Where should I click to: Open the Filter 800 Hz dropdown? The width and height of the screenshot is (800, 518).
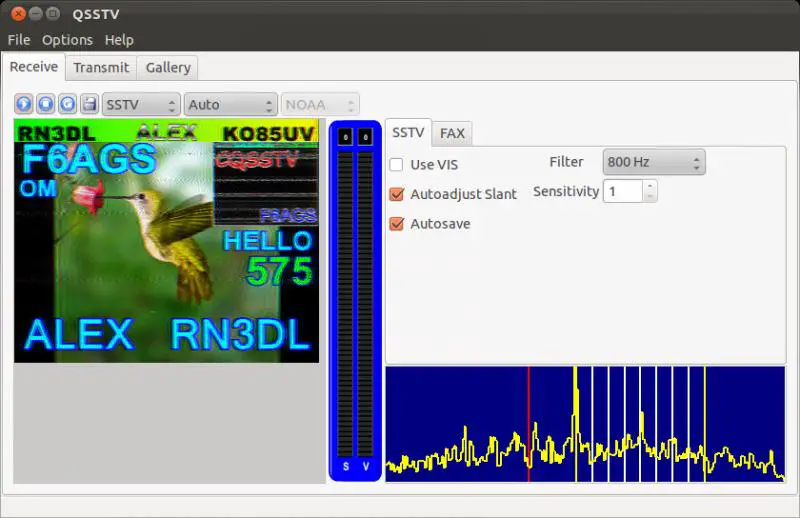click(654, 162)
